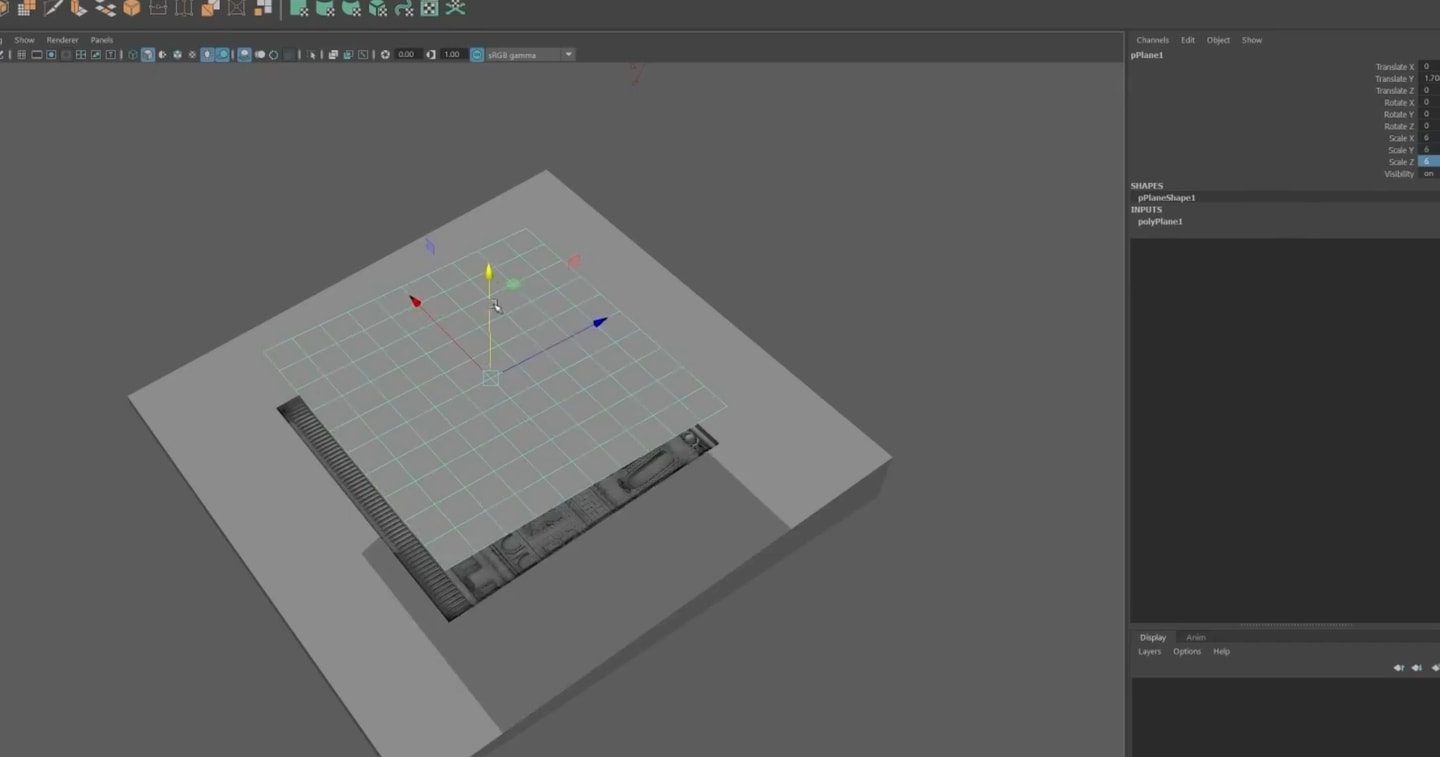
Task: Click the checkerboard UV texture shelf icon
Action: click(x=430, y=8)
